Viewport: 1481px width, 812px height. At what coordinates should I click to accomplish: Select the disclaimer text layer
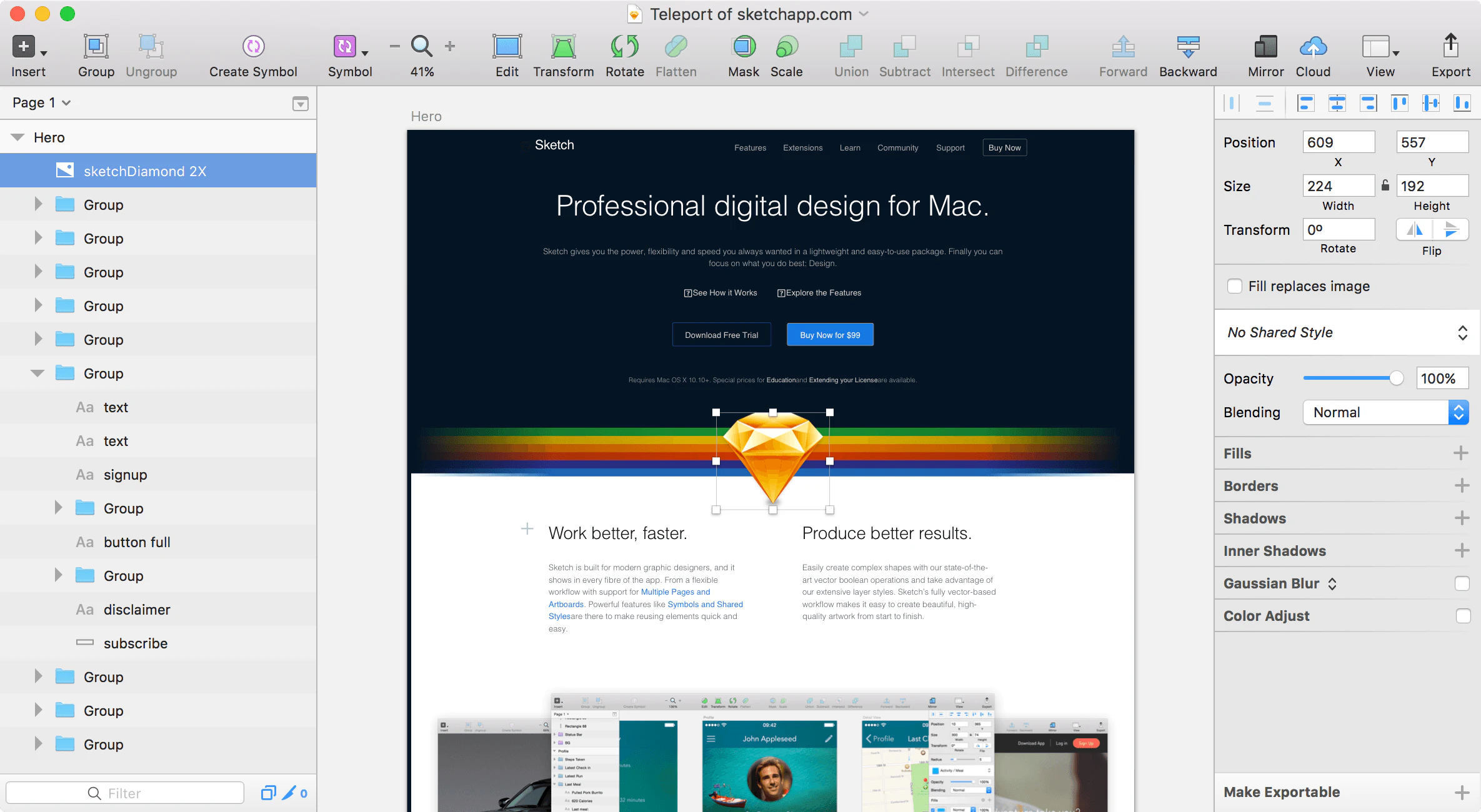[137, 610]
